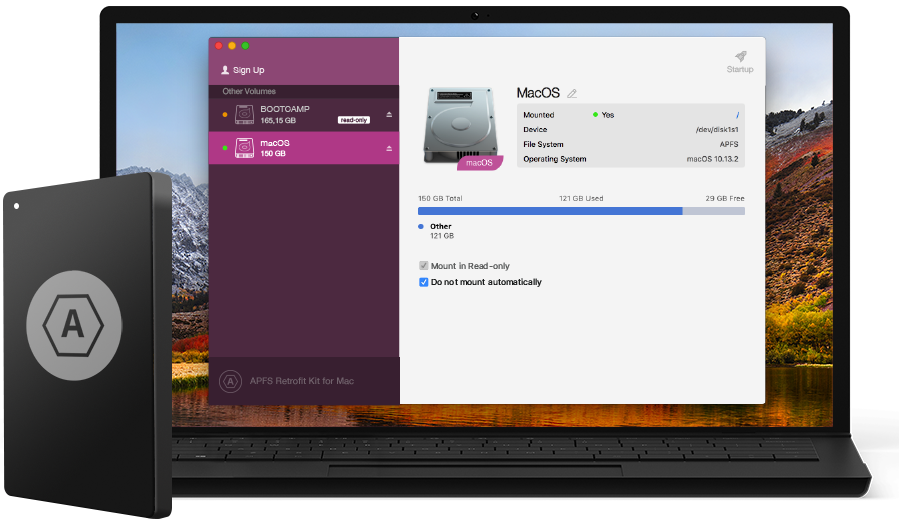Click the read-only badge on BOOTCAMP
The width and height of the screenshot is (899, 529).
tap(354, 120)
